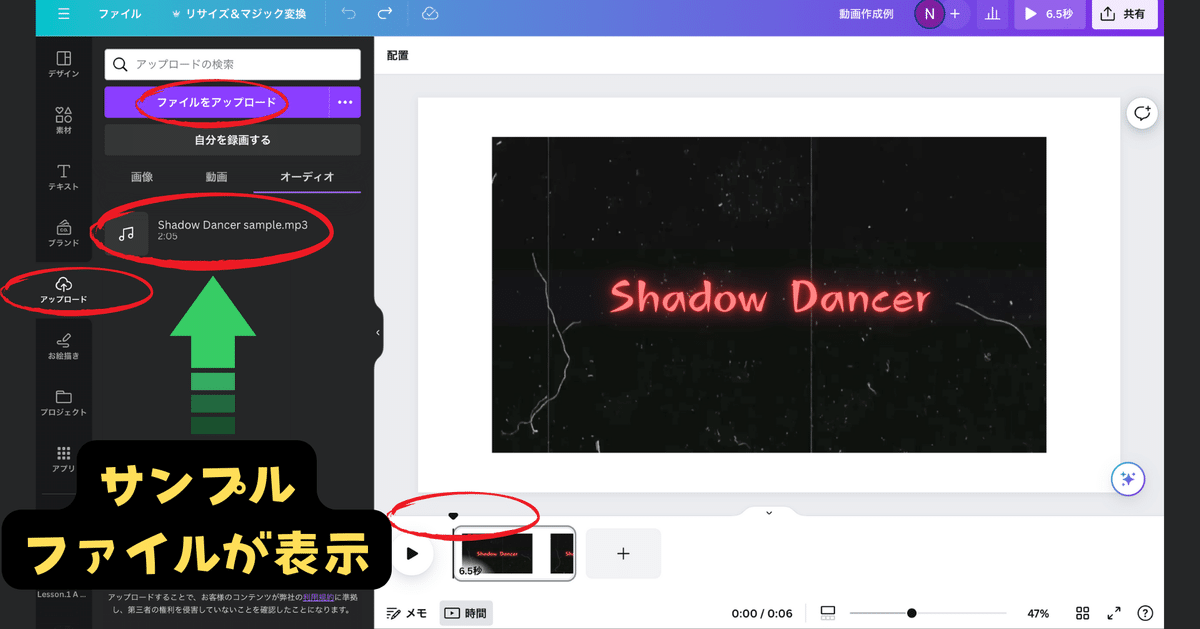
Task: Open the 共有 share button
Action: pyautogui.click(x=1125, y=14)
